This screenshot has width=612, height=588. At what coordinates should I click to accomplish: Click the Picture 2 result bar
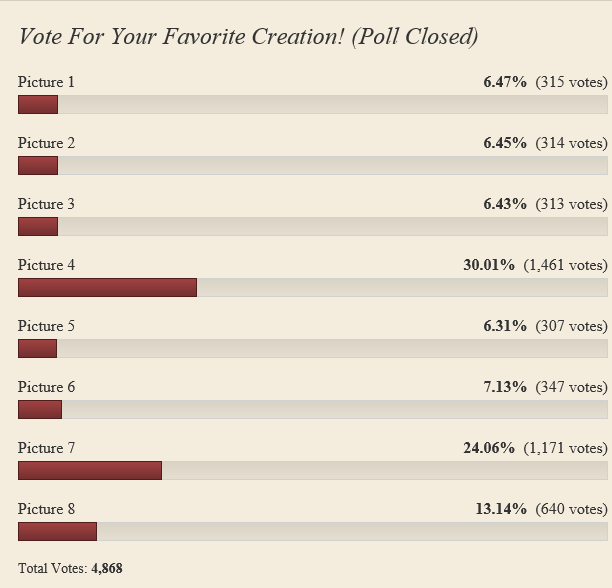pos(38,165)
